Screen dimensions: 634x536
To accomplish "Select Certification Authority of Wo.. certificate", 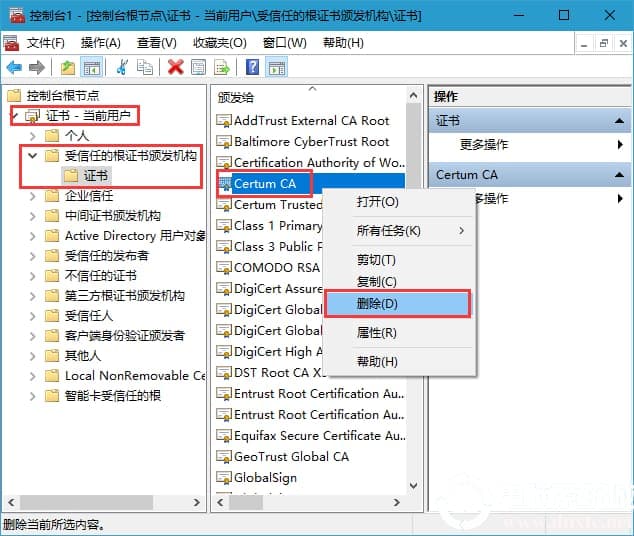I will click(x=311, y=162).
